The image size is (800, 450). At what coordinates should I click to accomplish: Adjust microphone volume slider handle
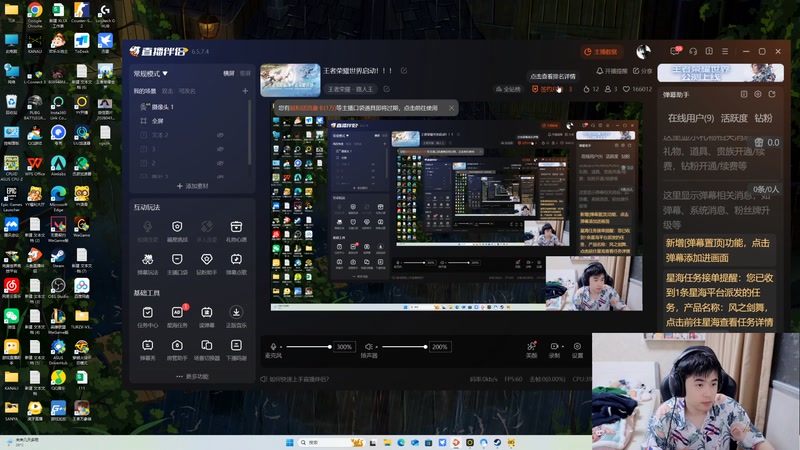point(330,347)
